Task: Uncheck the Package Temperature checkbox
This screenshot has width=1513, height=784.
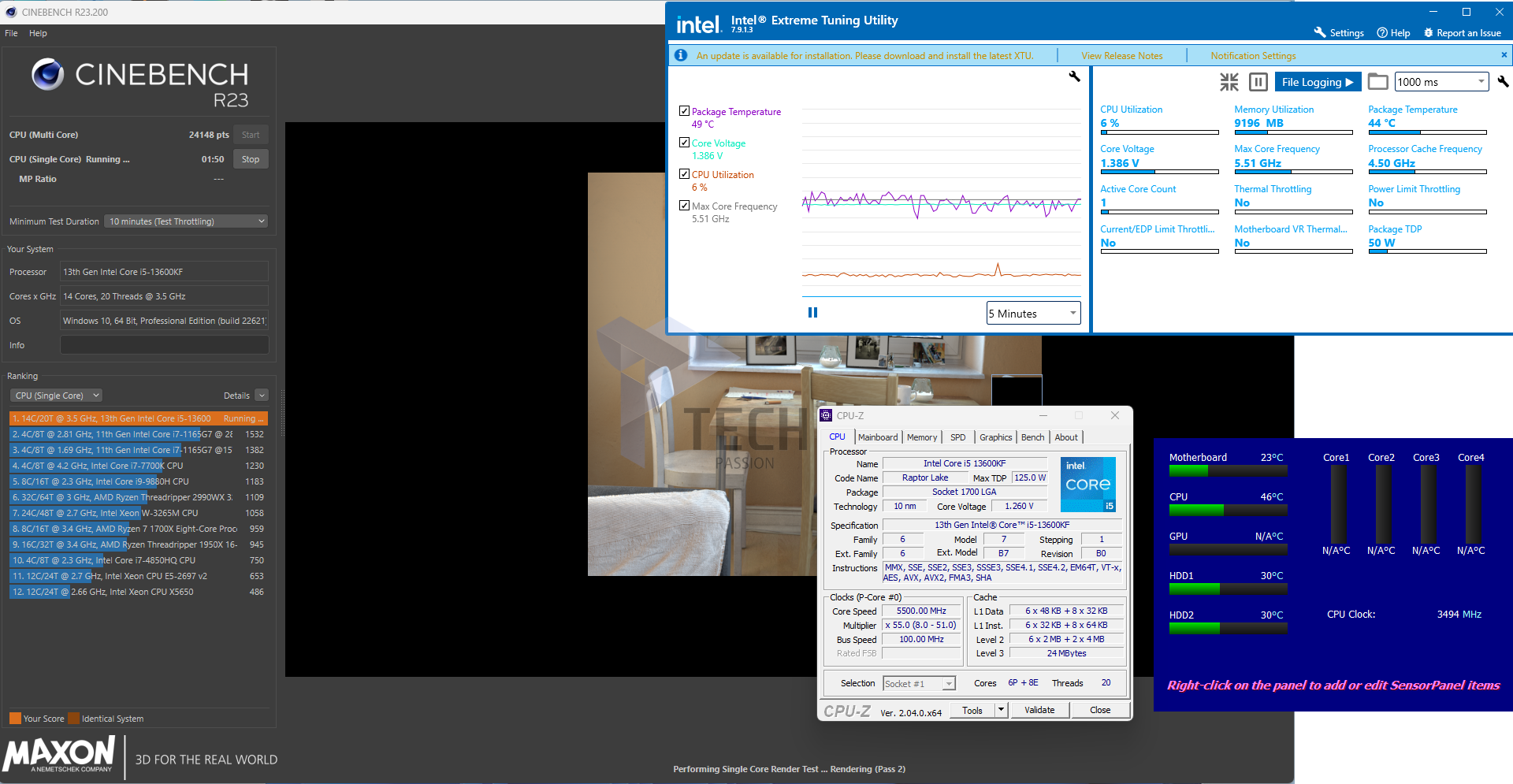Action: [x=684, y=111]
